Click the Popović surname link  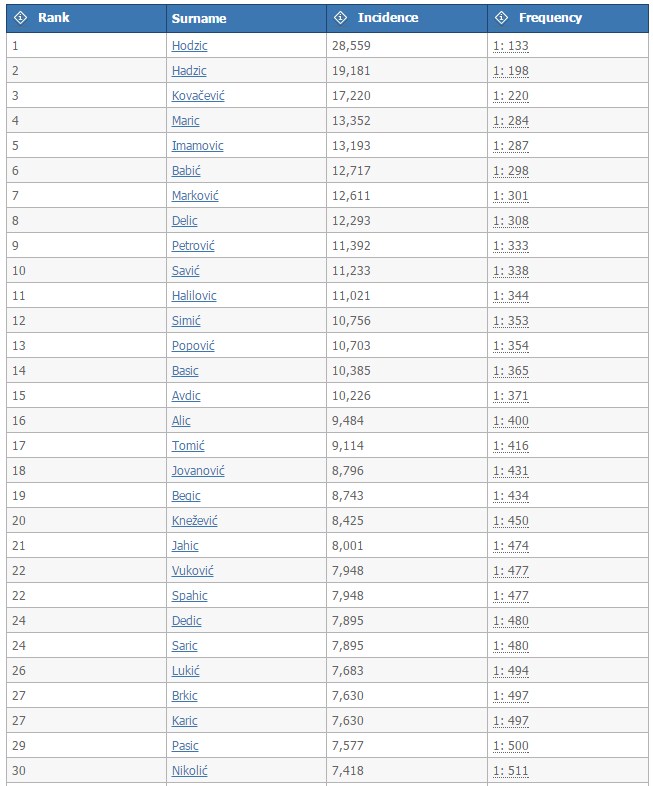click(193, 346)
